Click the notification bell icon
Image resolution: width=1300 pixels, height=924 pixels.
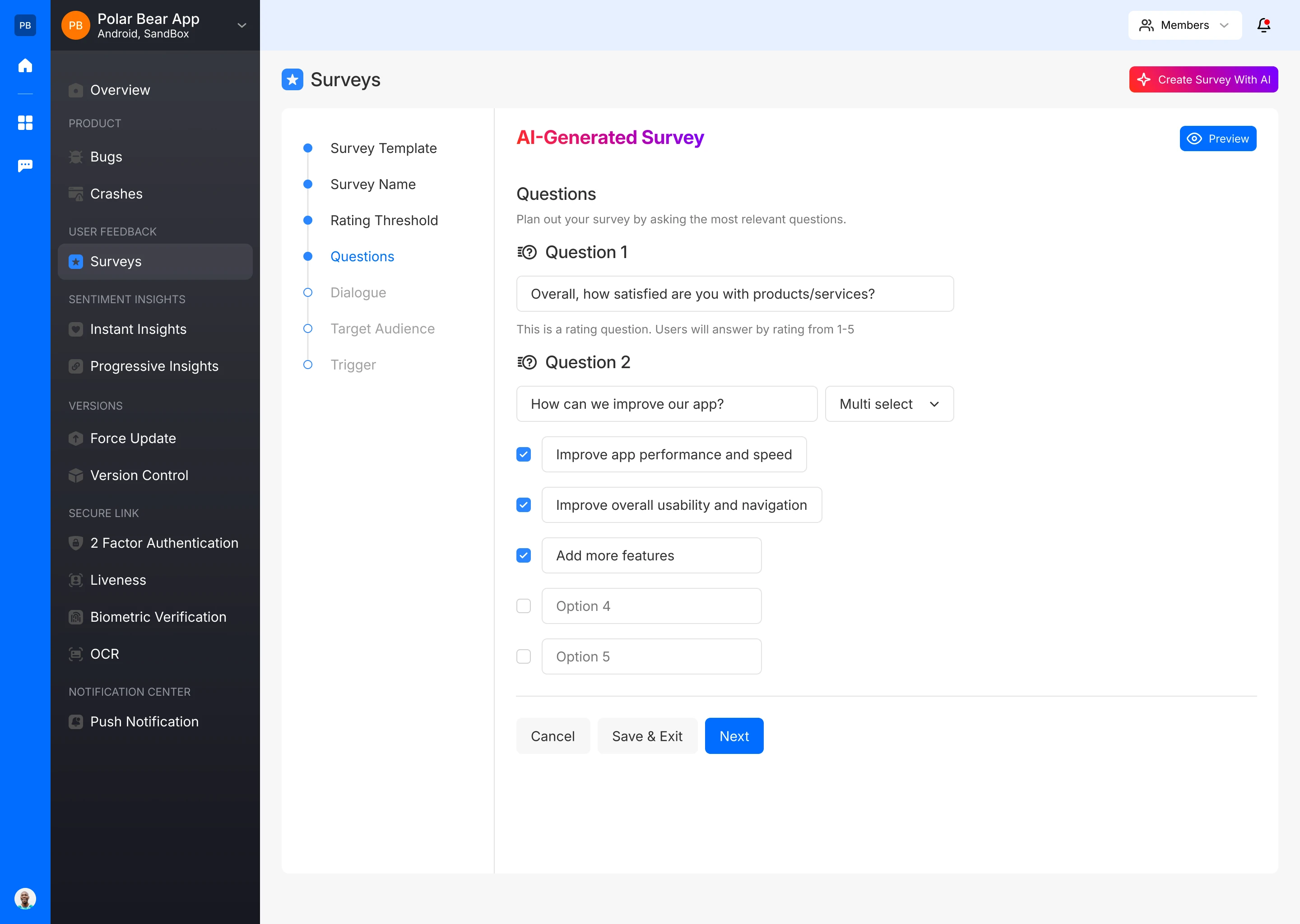tap(1263, 25)
